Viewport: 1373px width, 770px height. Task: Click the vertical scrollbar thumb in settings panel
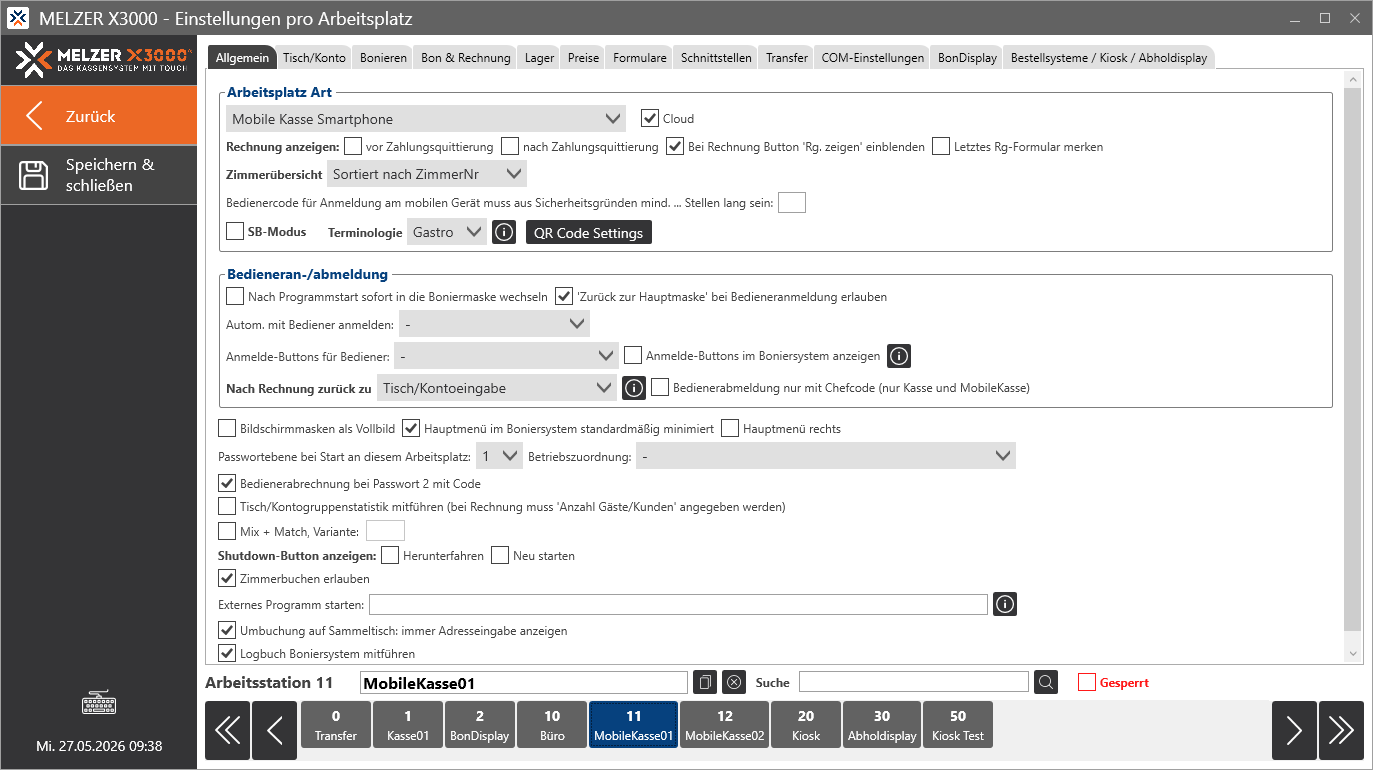1354,360
